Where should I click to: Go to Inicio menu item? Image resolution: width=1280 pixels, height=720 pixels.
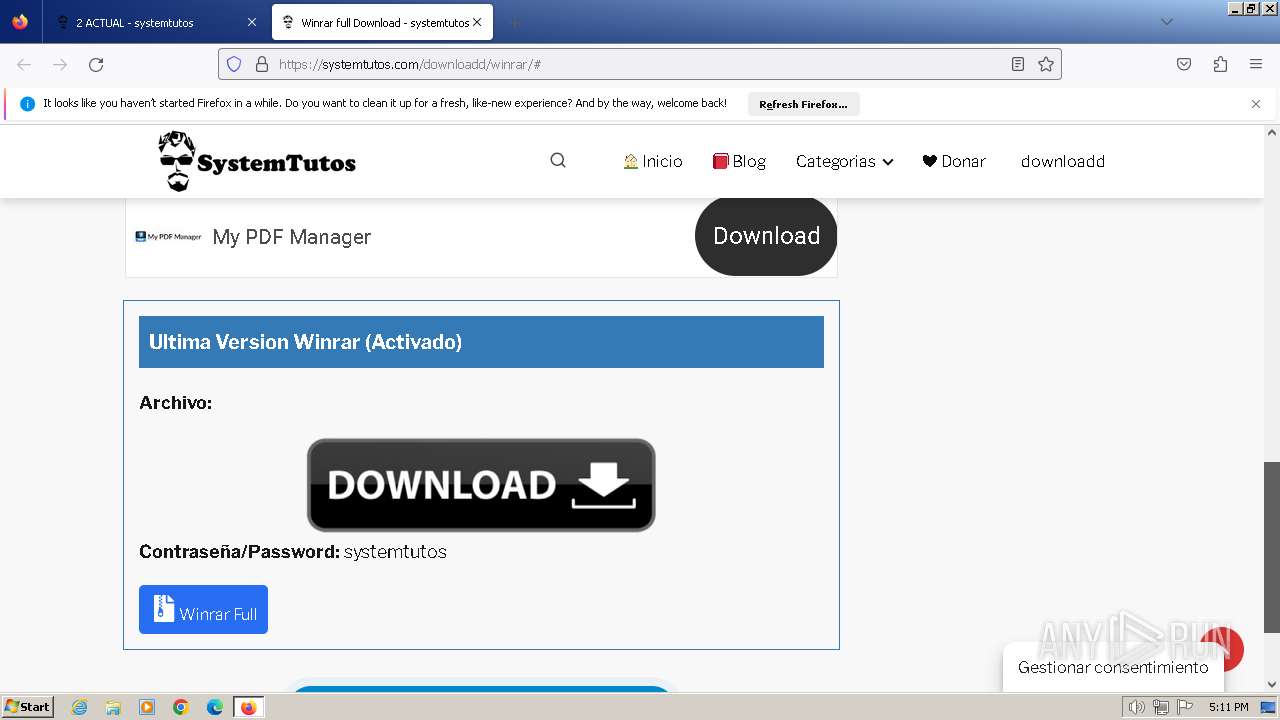point(652,161)
